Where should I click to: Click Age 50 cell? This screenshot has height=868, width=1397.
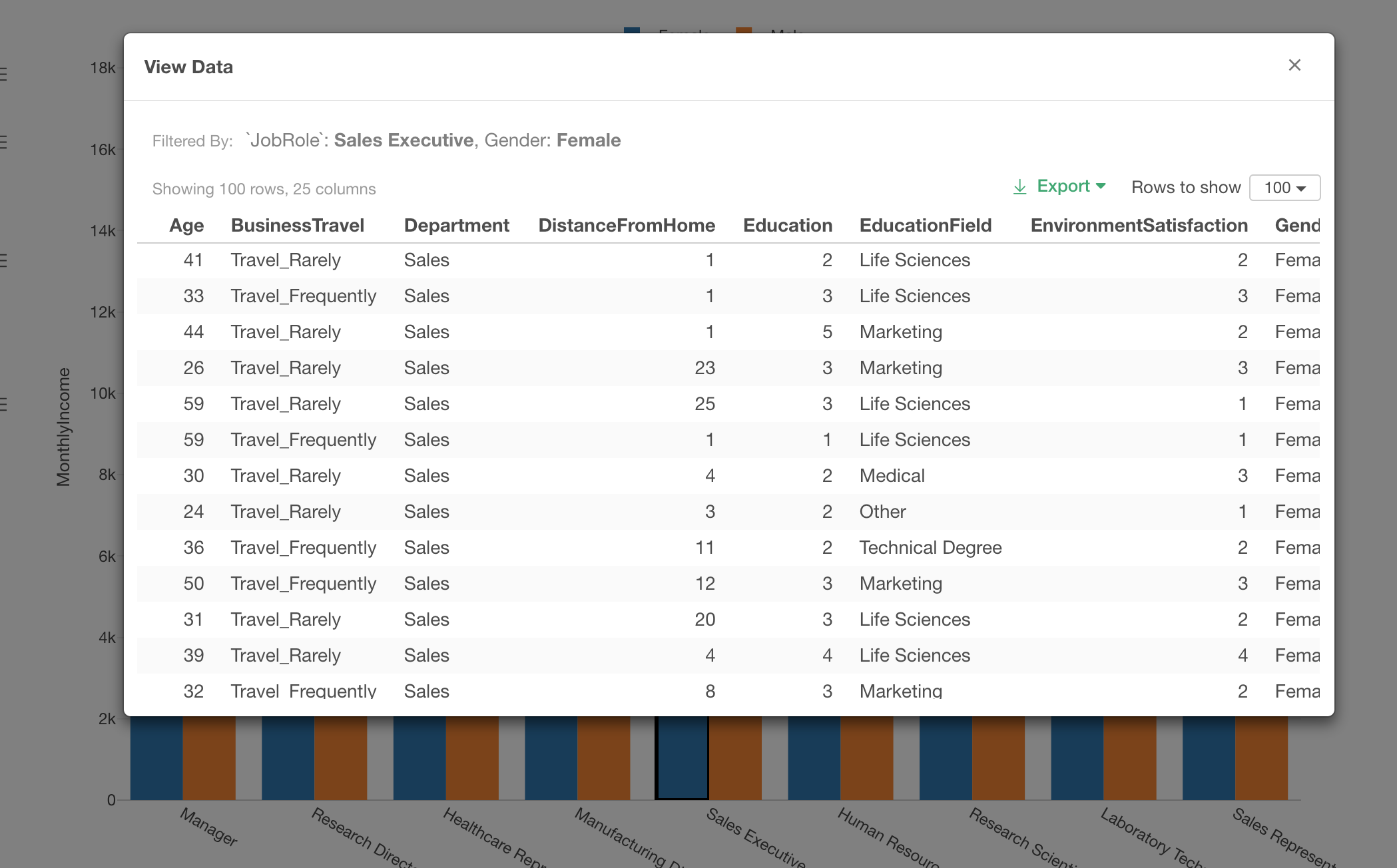coord(193,584)
